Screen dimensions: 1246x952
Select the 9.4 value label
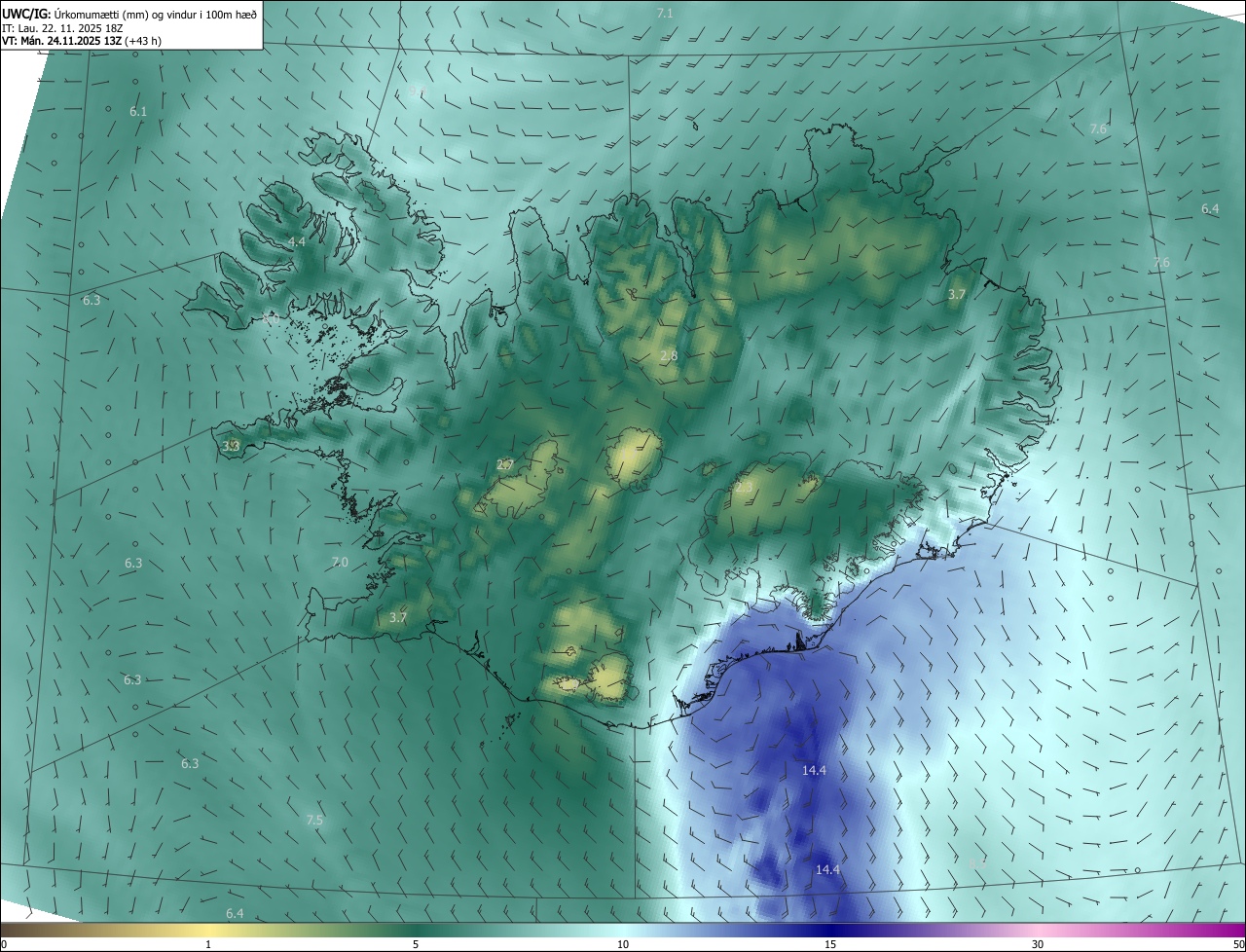click(x=419, y=91)
